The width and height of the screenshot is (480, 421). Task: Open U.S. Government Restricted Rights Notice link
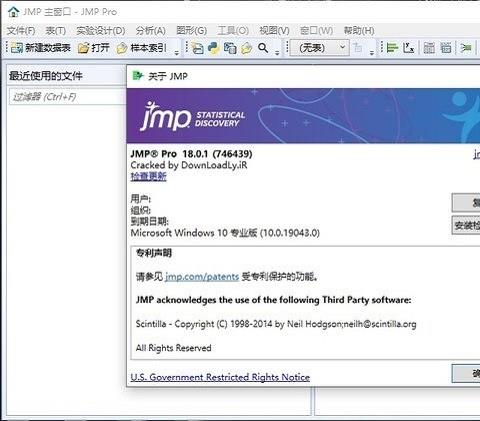[220, 377]
